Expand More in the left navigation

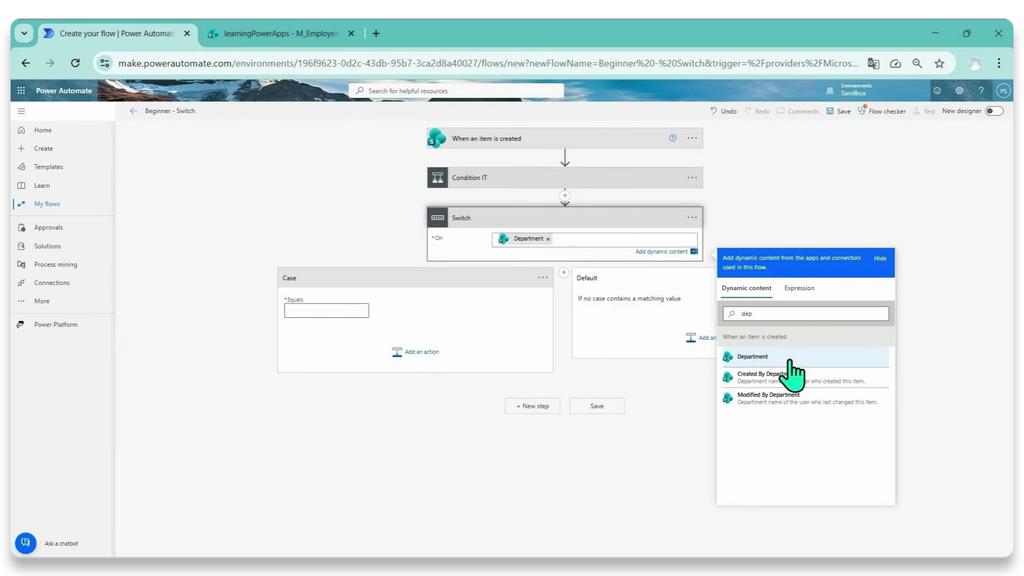point(42,301)
